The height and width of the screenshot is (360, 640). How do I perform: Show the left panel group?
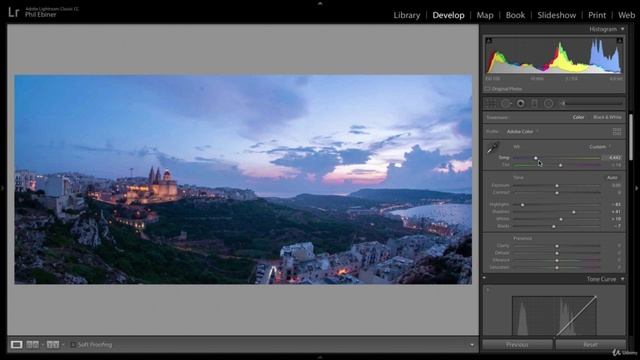(2, 188)
